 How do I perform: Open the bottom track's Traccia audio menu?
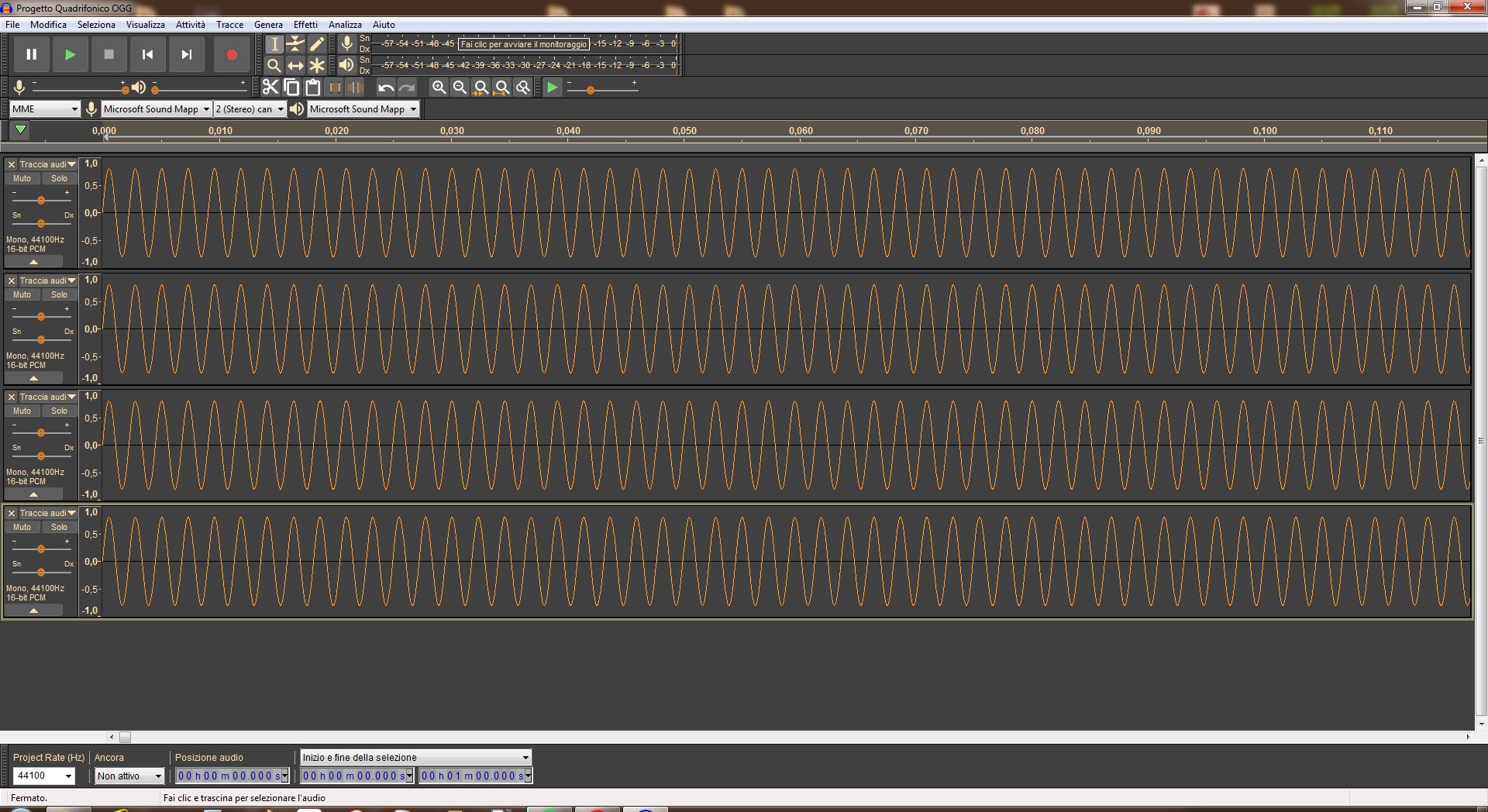tap(47, 513)
